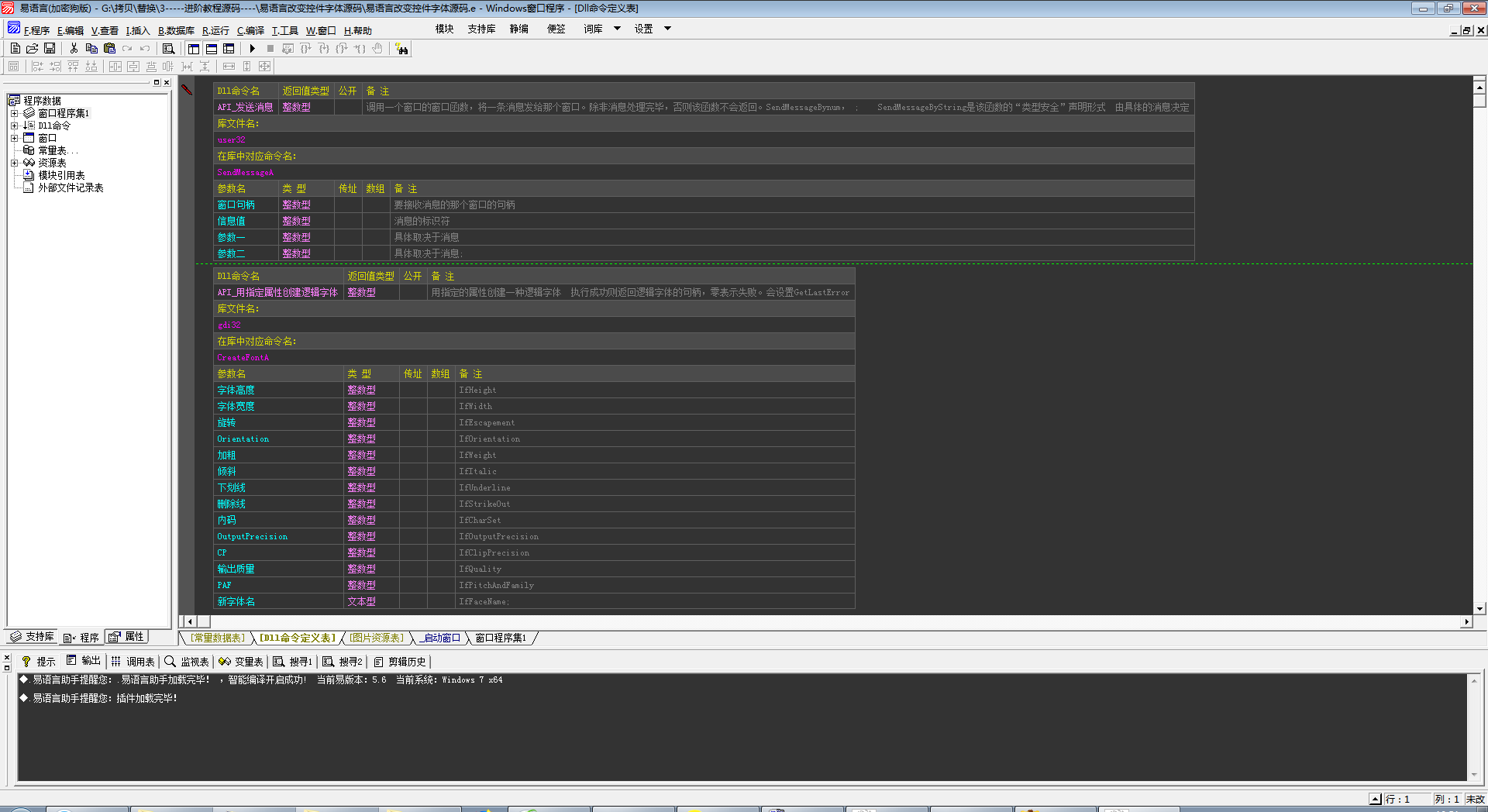The width and height of the screenshot is (1488, 812).
Task: Click the Cut scissors icon
Action: (x=74, y=48)
